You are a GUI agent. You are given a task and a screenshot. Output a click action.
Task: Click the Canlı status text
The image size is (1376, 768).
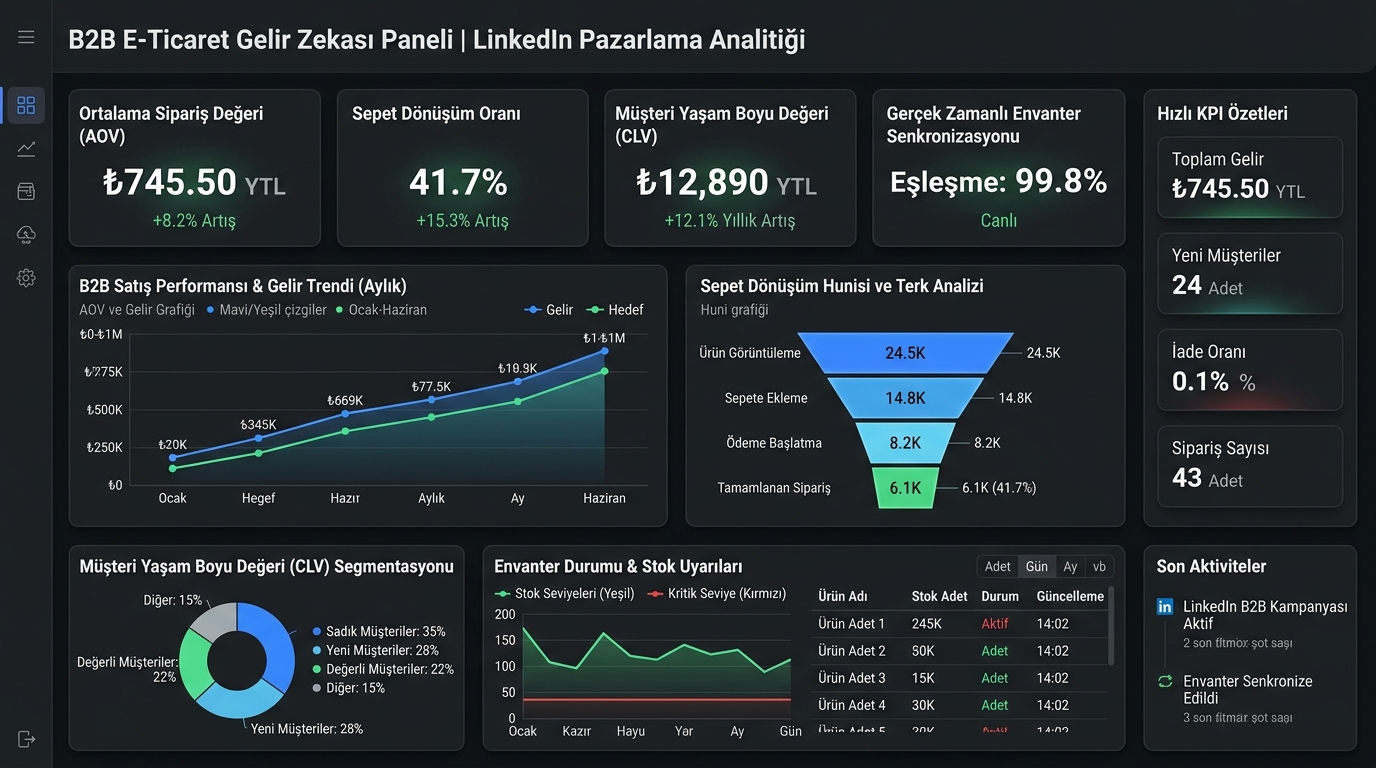point(998,220)
